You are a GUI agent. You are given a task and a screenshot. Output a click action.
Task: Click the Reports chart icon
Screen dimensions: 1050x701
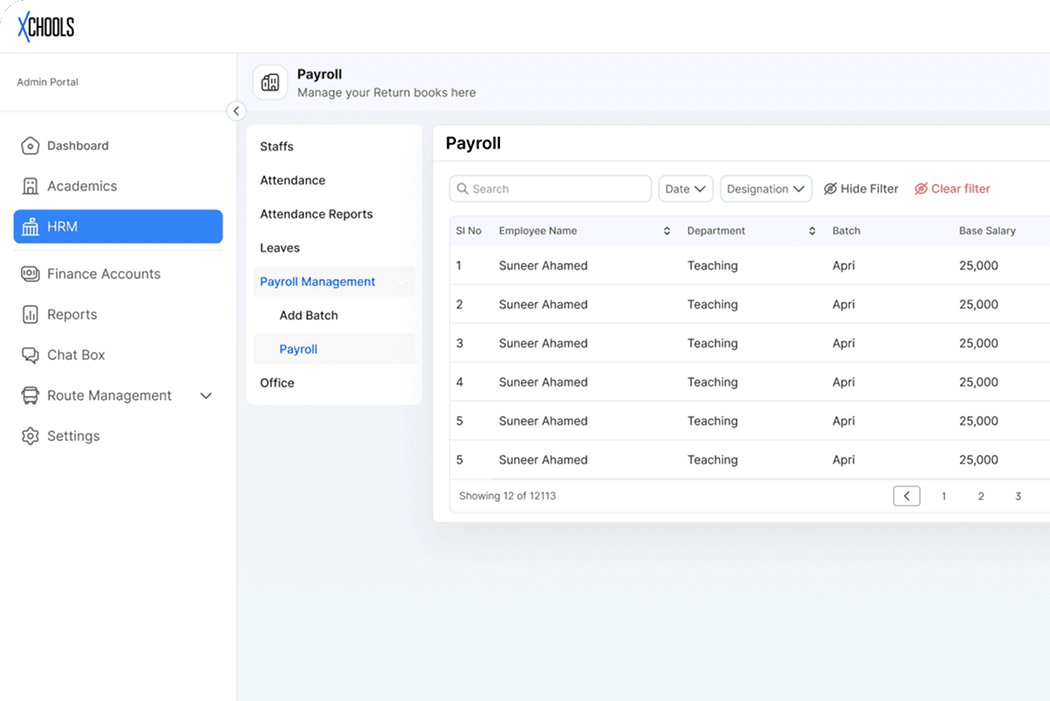pyautogui.click(x=30, y=315)
